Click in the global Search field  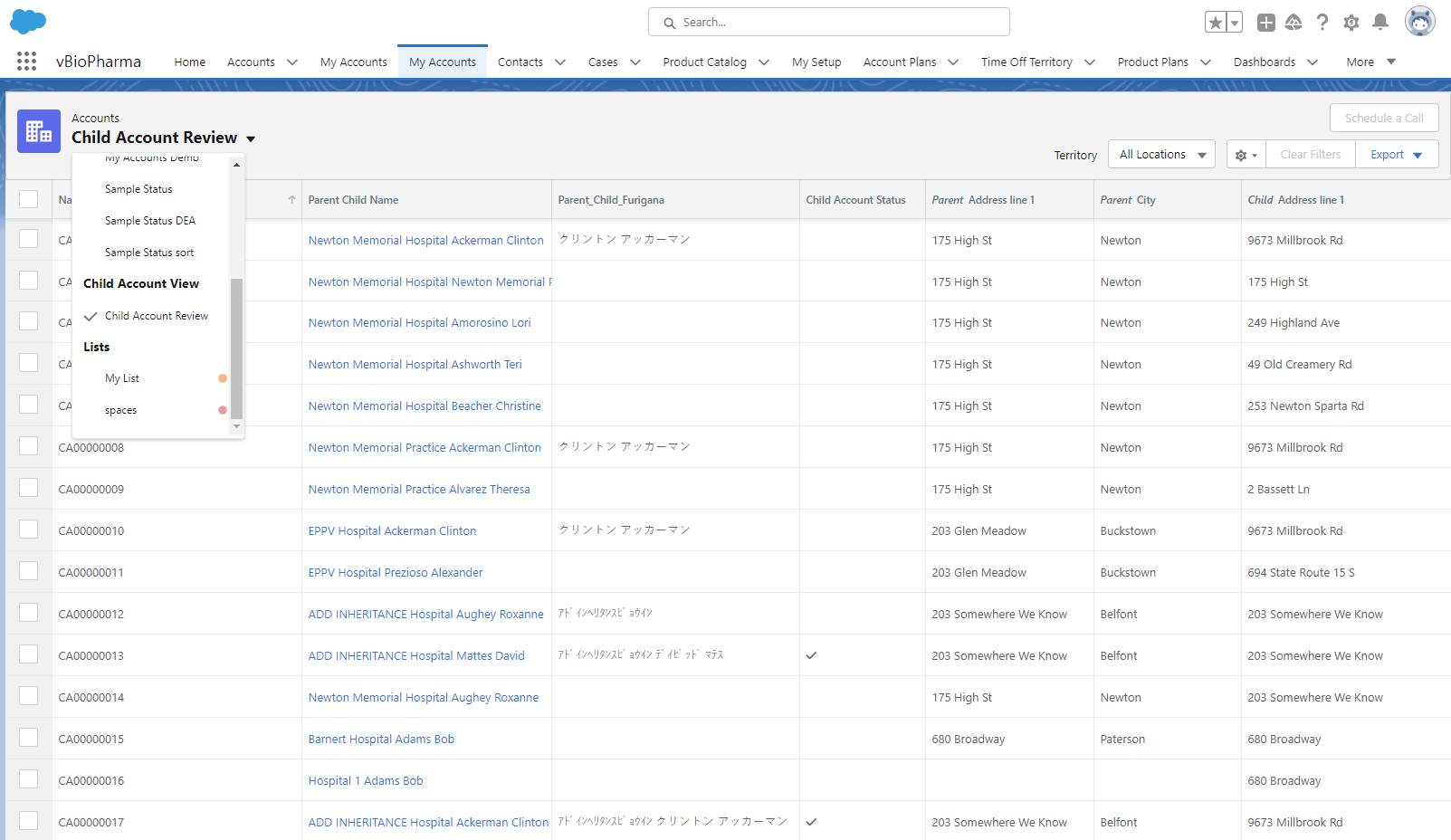tap(828, 23)
